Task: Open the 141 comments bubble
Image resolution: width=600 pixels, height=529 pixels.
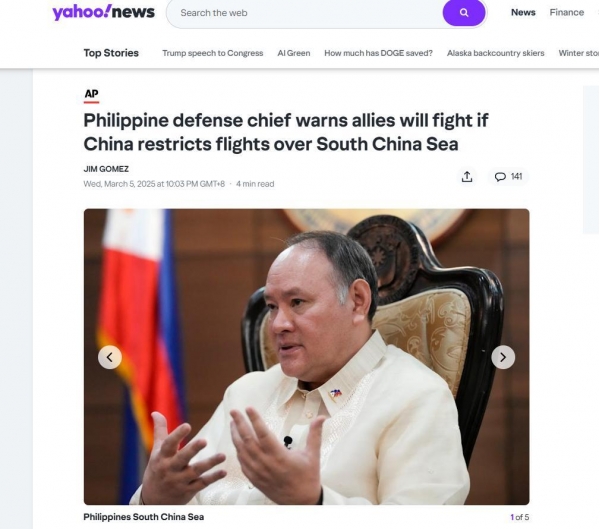Action: [x=508, y=176]
